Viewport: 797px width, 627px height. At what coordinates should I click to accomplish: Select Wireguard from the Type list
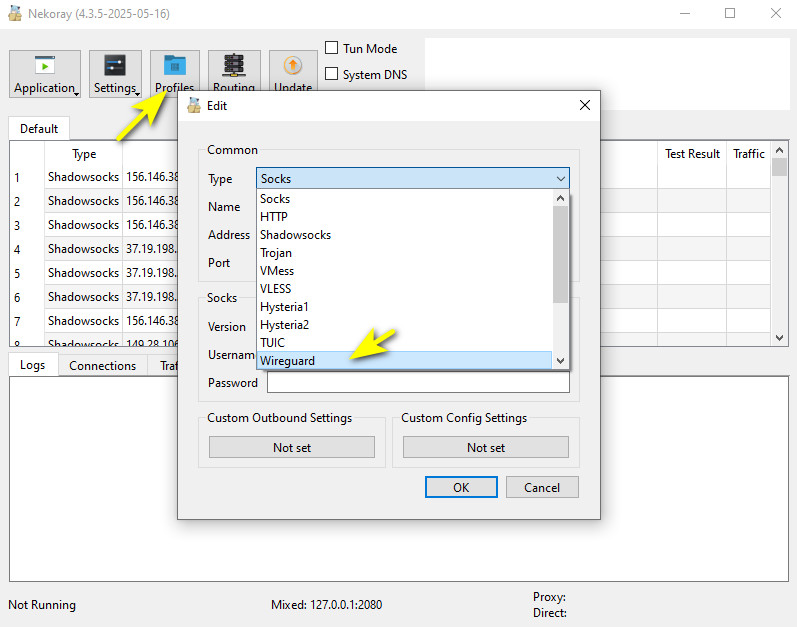point(288,361)
